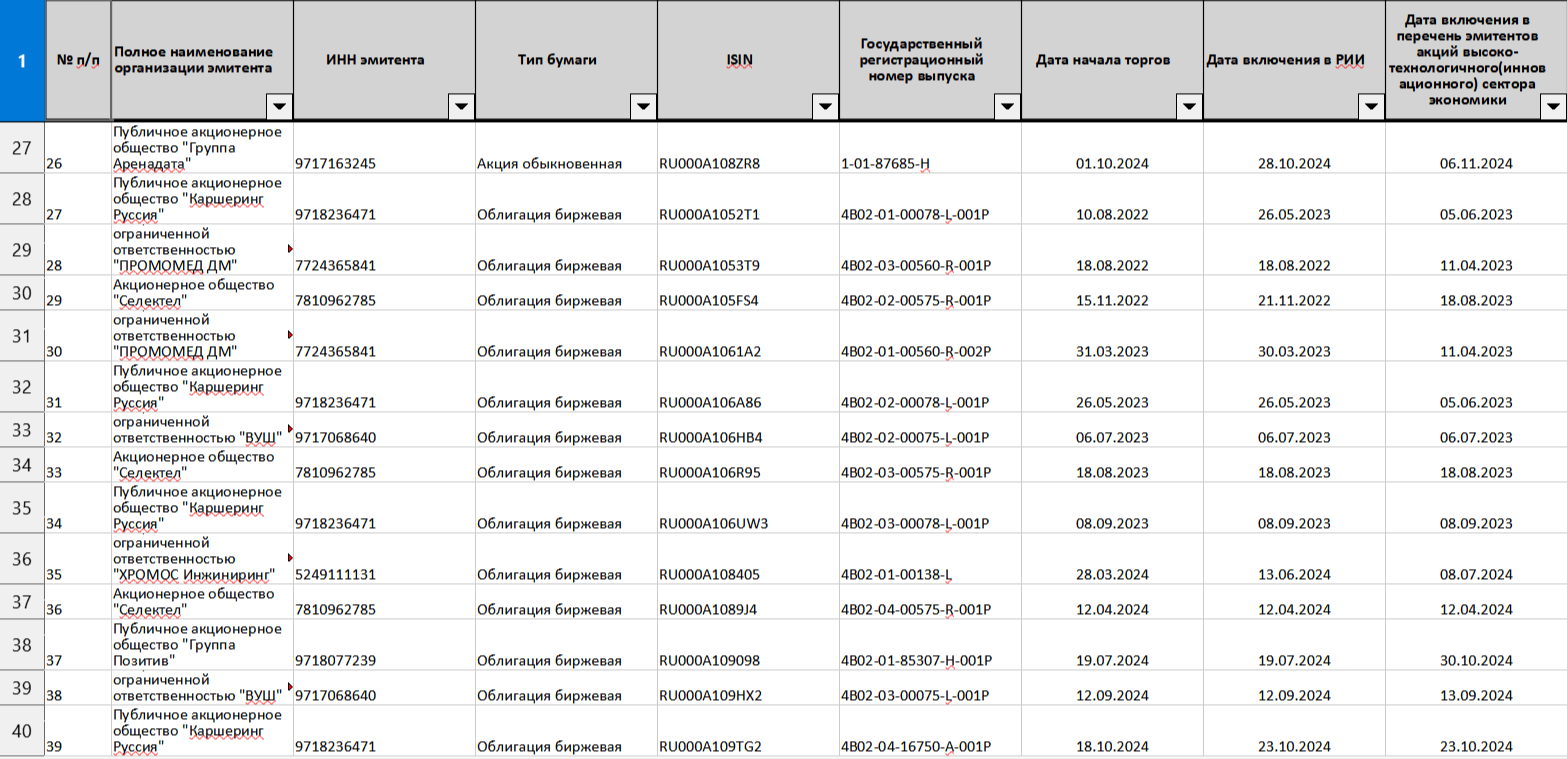Select Группа Позитив organization cell
Screen dimensions: 1567x759
202,645
